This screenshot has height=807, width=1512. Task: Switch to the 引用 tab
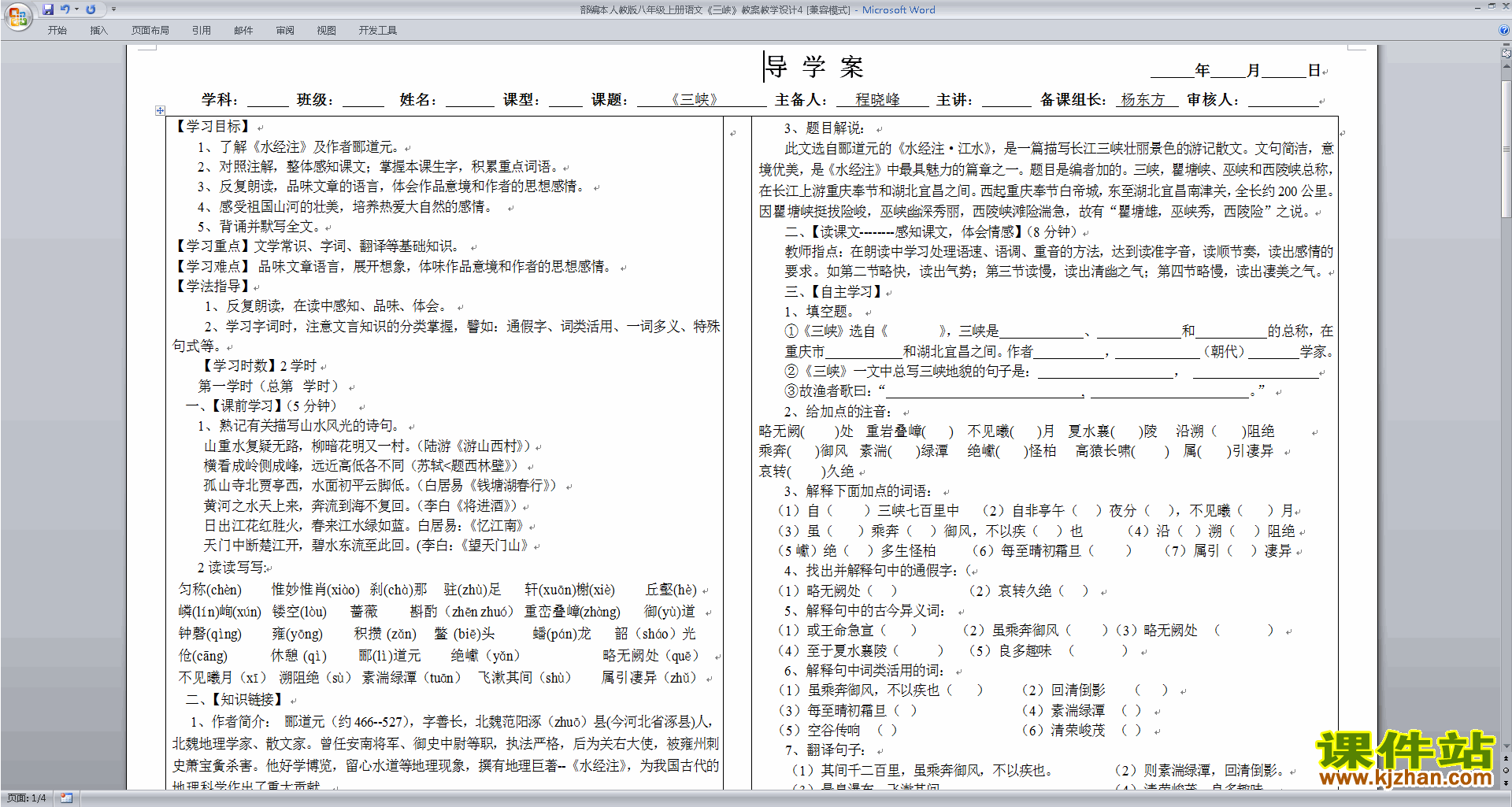[202, 31]
